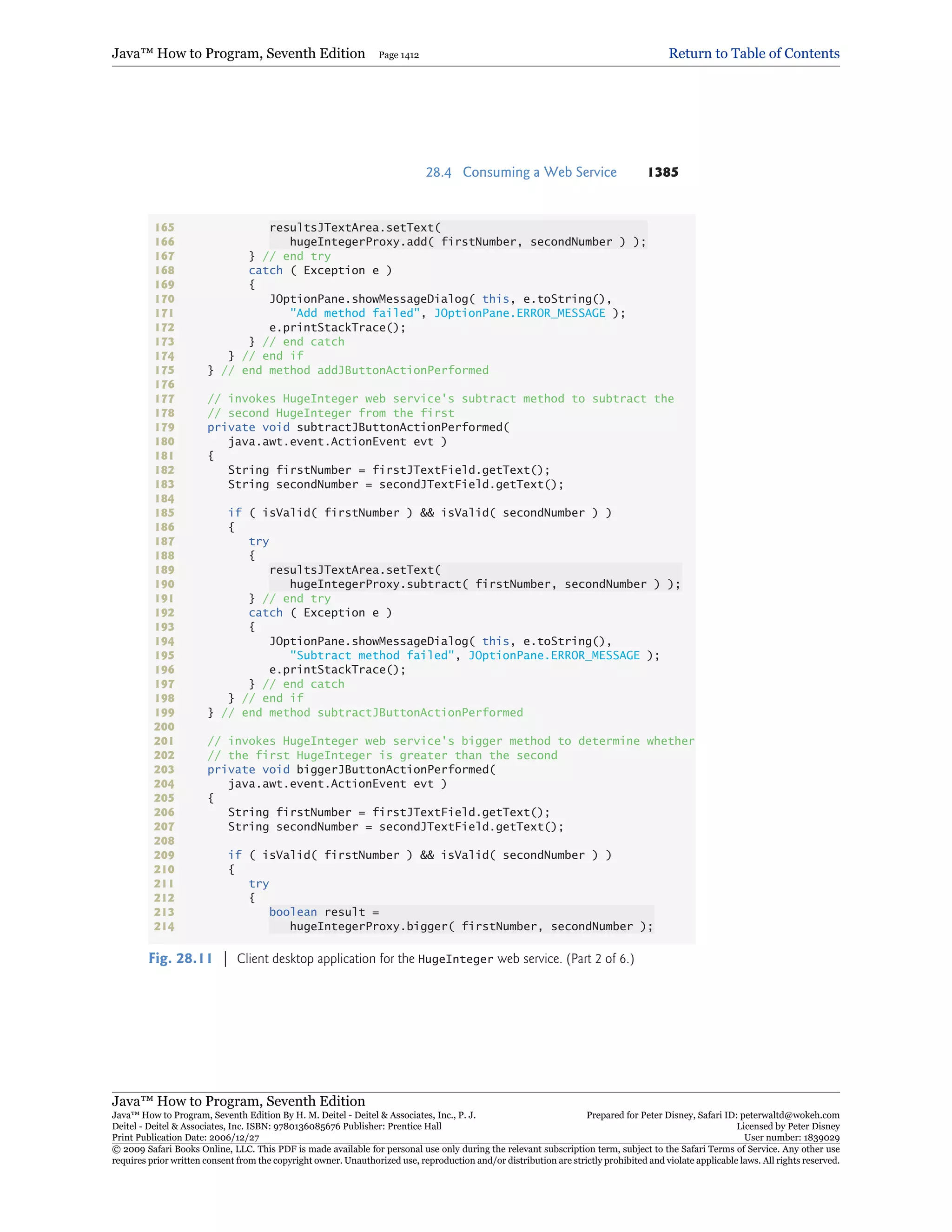Click the "Subtract method failed" string literal
The height and width of the screenshot is (1232, 952).
[372, 656]
